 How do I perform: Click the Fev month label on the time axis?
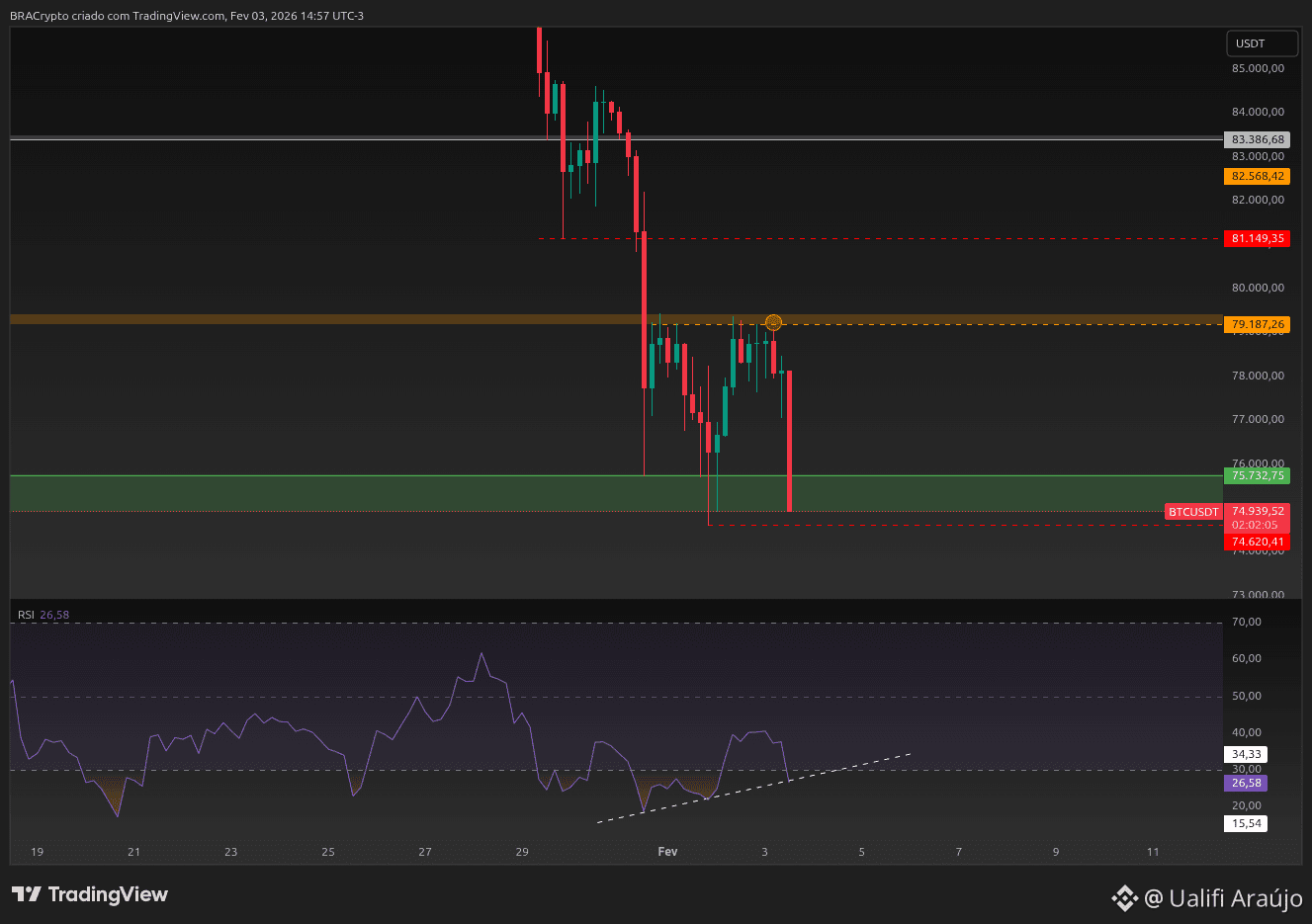pyautogui.click(x=667, y=852)
